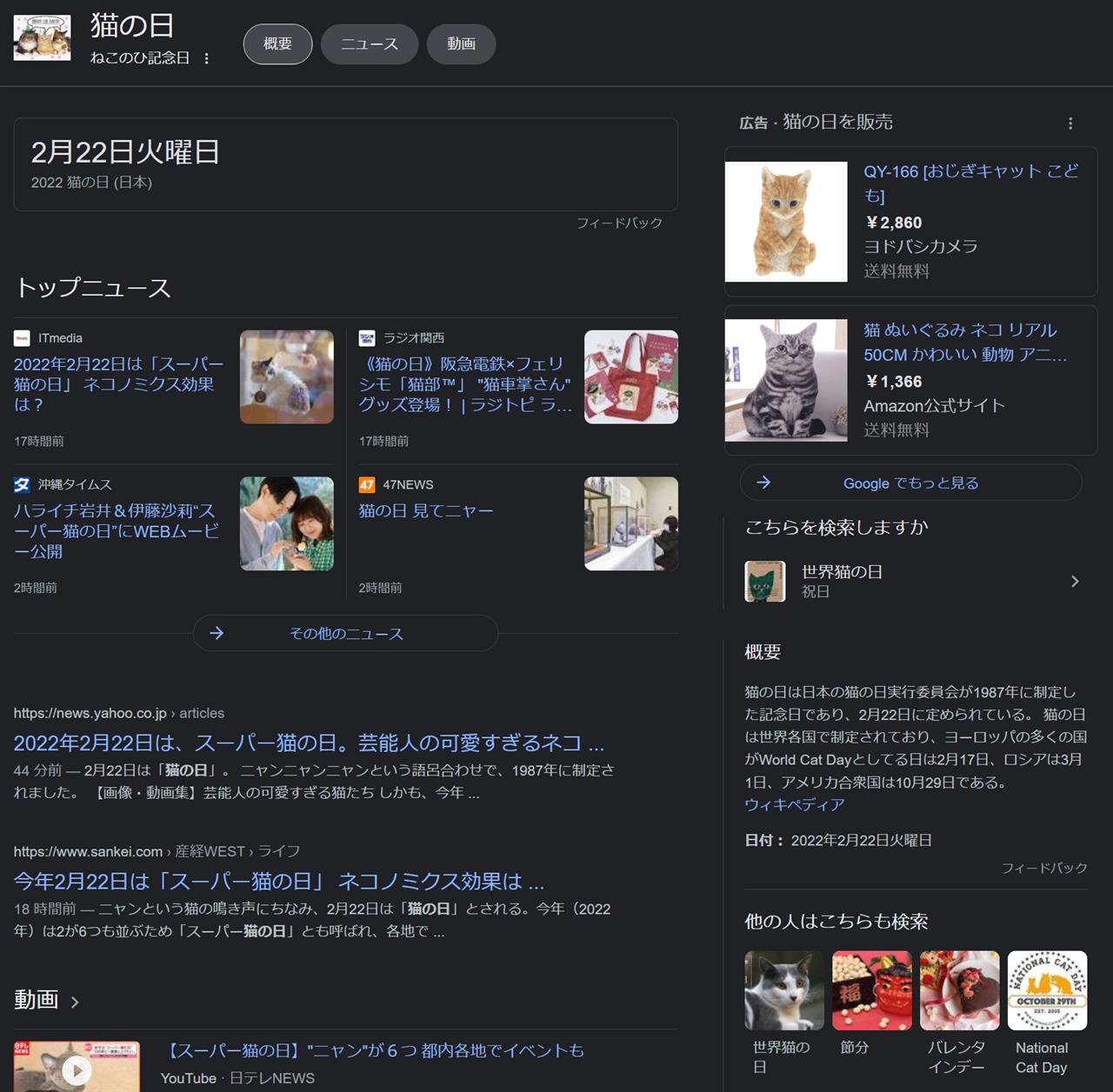Click the news.yahoo.co.jp URL breadcrumb

(x=119, y=714)
